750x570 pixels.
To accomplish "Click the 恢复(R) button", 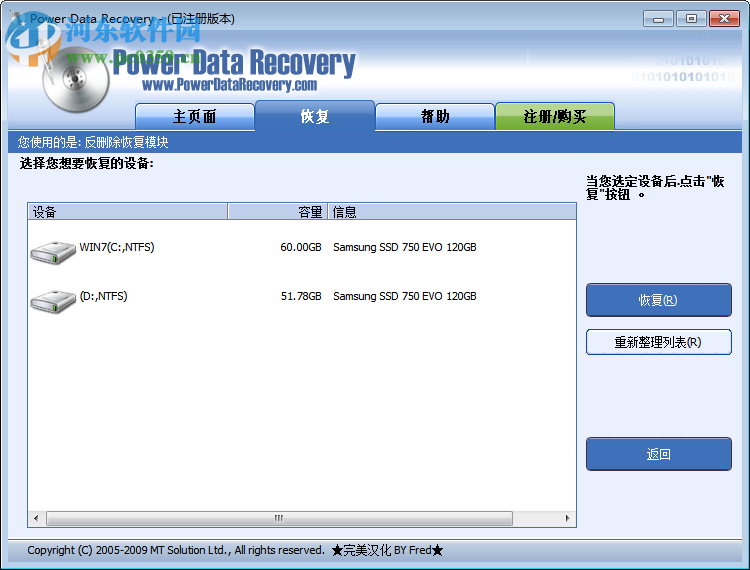I will 659,300.
